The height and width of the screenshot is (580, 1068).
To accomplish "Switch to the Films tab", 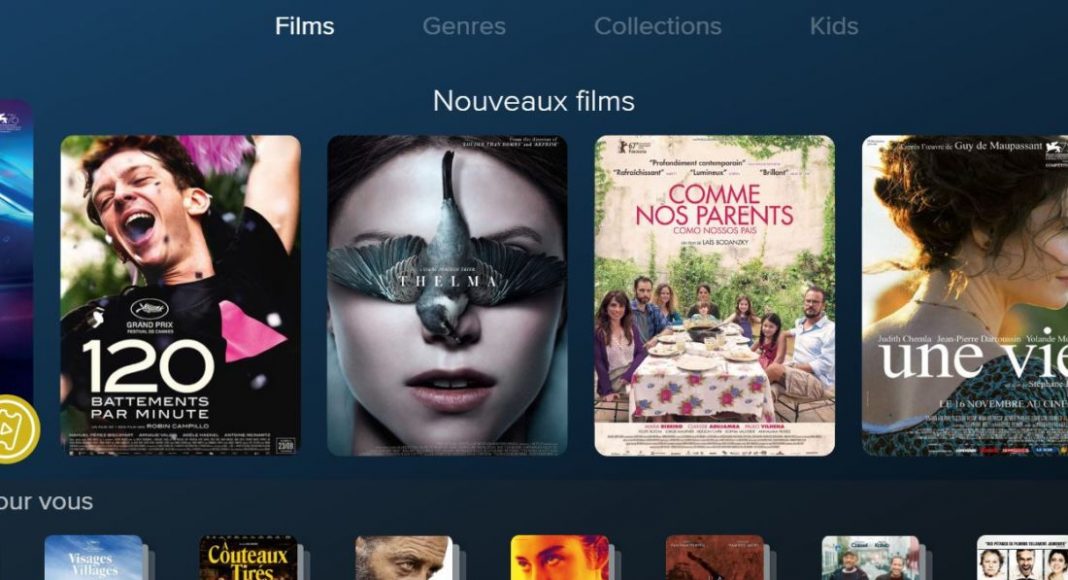I will (304, 26).
